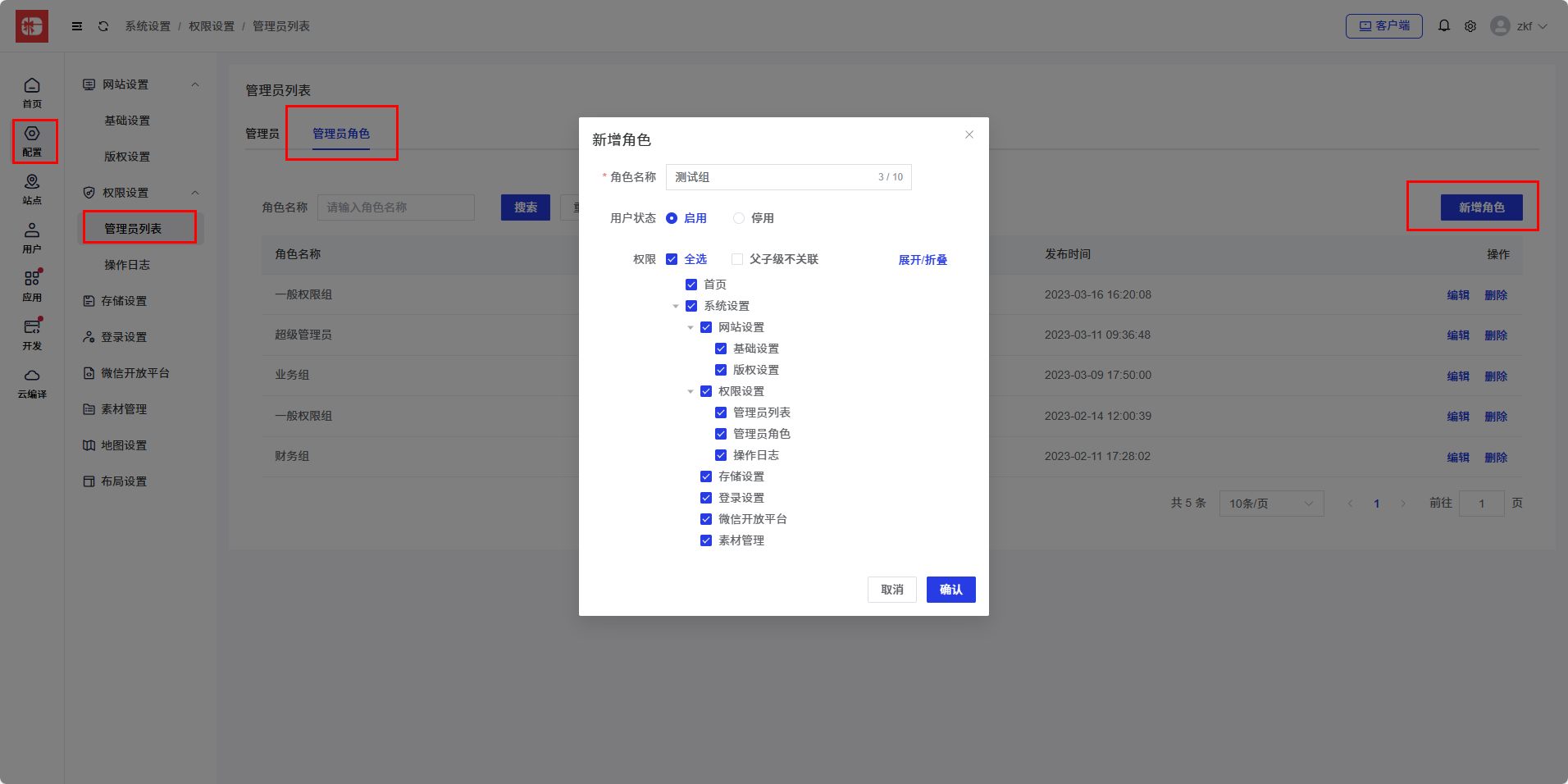Go to 云编译 in sidebar
The height and width of the screenshot is (784, 1568).
(x=32, y=382)
